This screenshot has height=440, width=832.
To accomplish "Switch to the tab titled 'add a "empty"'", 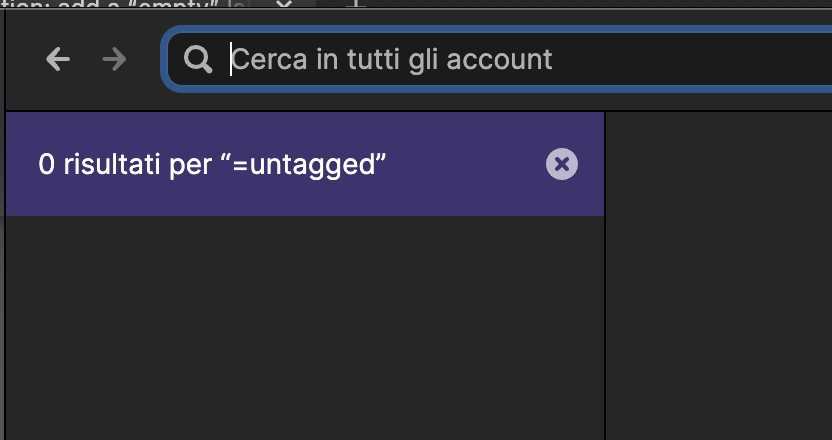I will point(125,4).
